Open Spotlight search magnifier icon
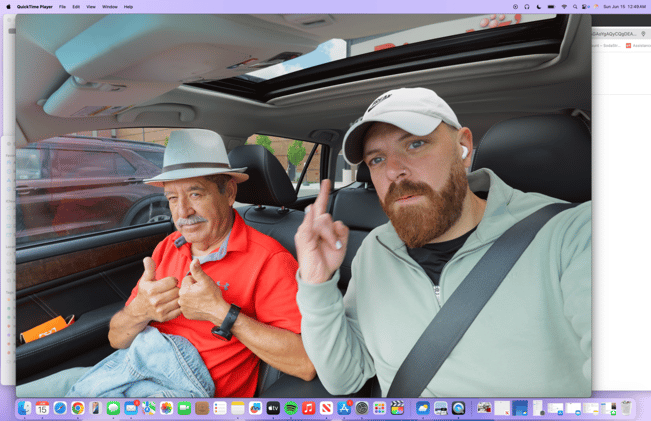The image size is (651, 421). click(x=575, y=7)
